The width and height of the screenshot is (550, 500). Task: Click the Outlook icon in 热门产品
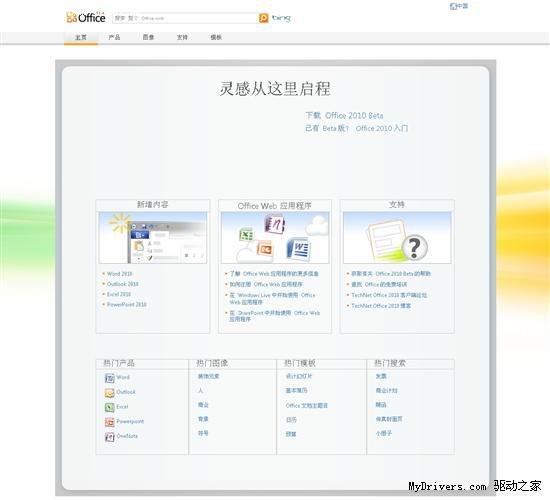click(109, 393)
